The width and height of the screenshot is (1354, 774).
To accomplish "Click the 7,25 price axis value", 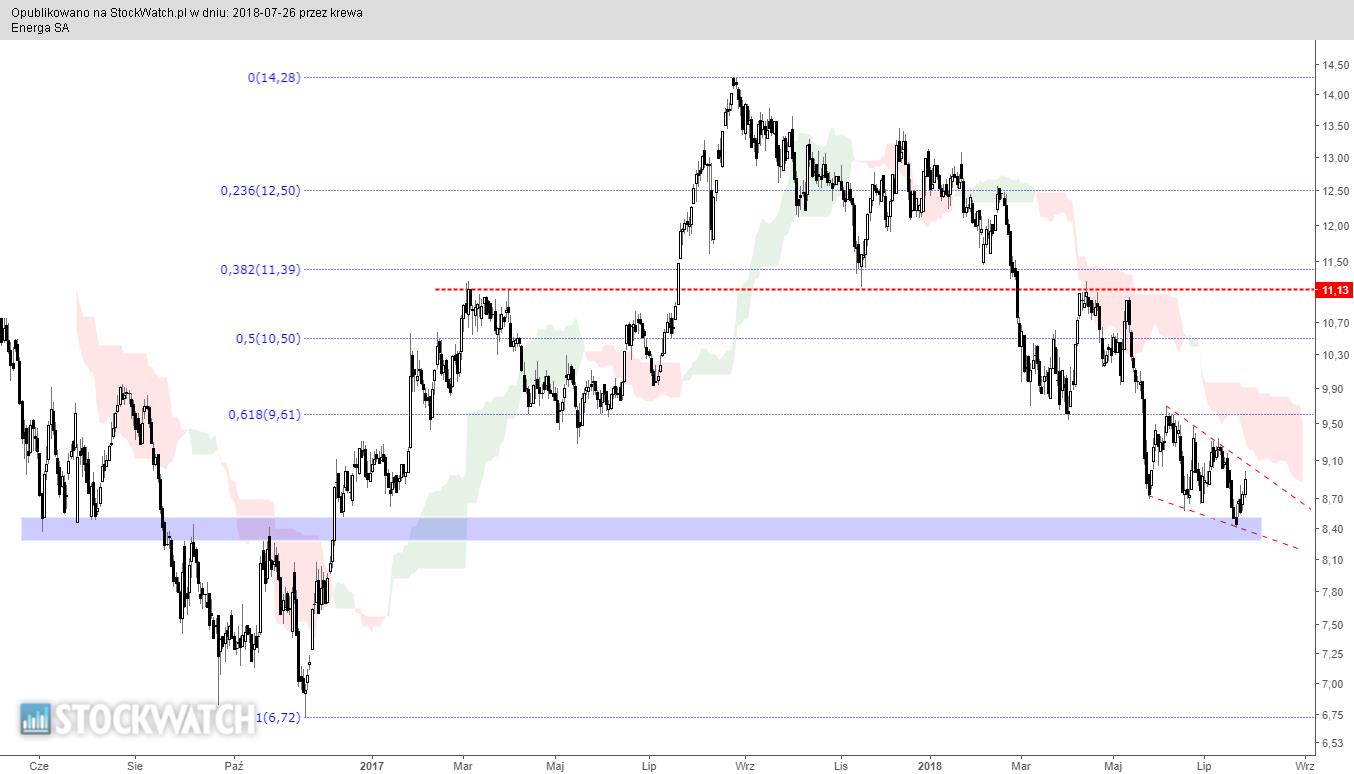I will click(x=1335, y=654).
